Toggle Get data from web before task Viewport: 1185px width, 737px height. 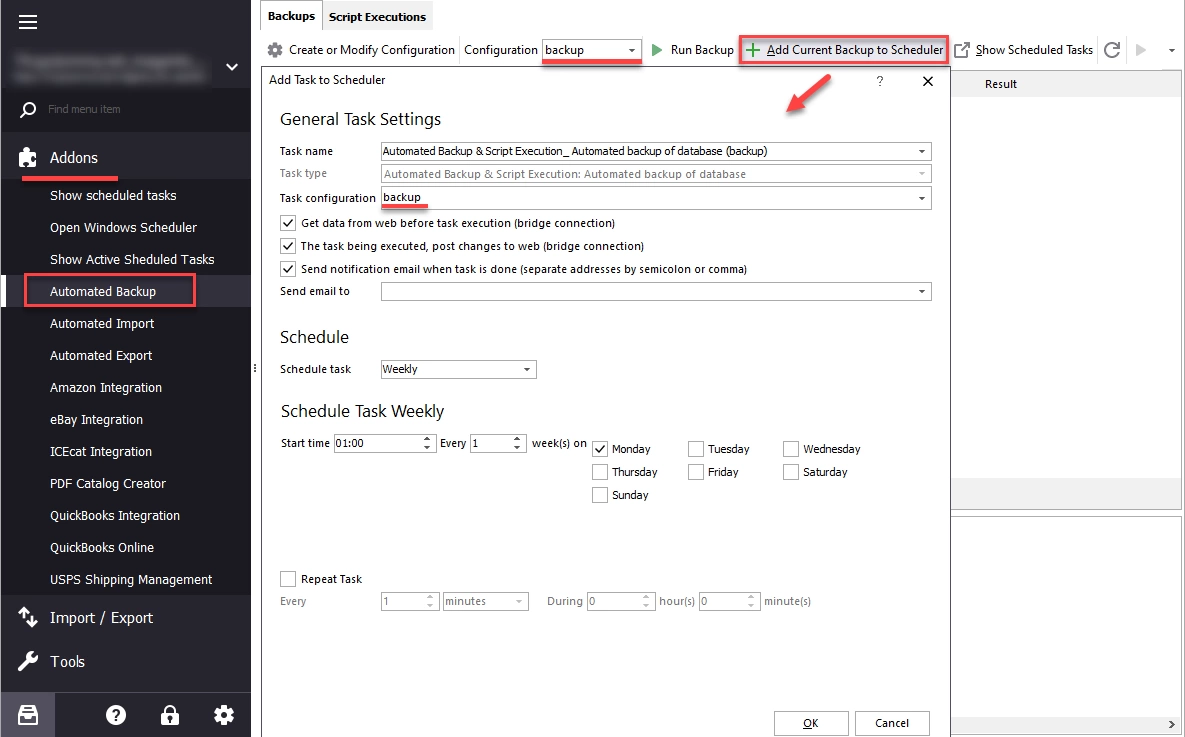[x=288, y=223]
